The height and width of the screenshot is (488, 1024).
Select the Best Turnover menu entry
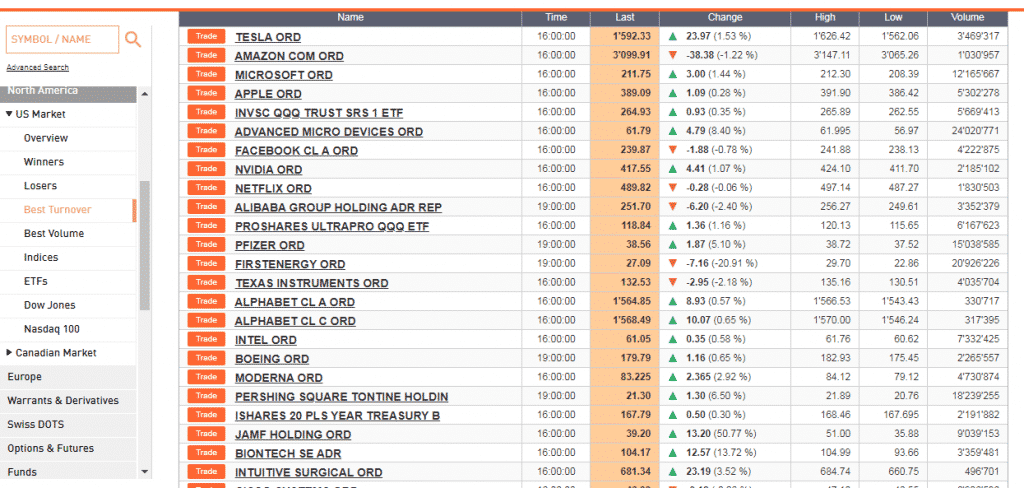(x=57, y=210)
